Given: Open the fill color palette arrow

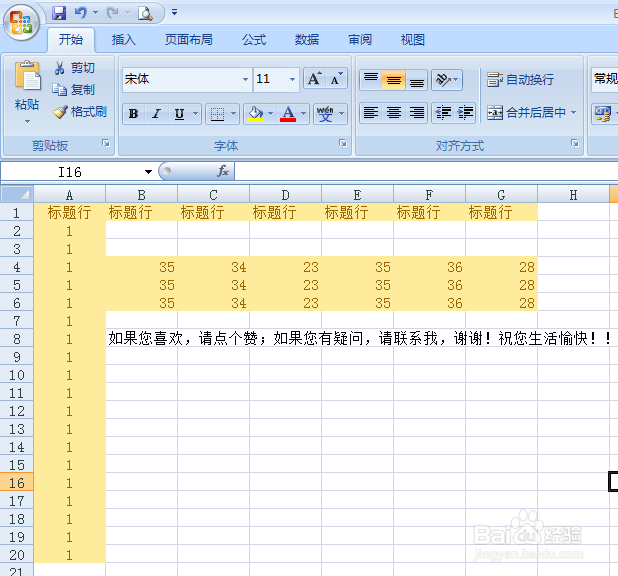Looking at the screenshot, I should (x=270, y=114).
